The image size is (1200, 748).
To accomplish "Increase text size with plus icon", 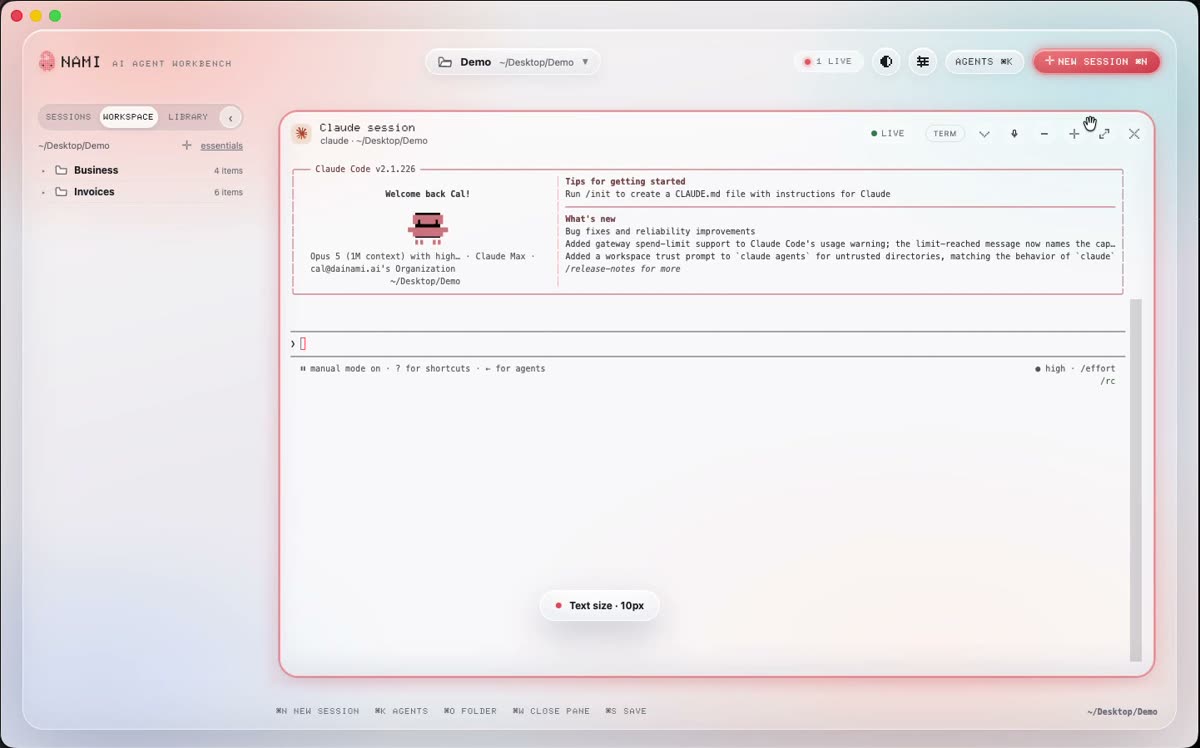I will click(x=1074, y=134).
